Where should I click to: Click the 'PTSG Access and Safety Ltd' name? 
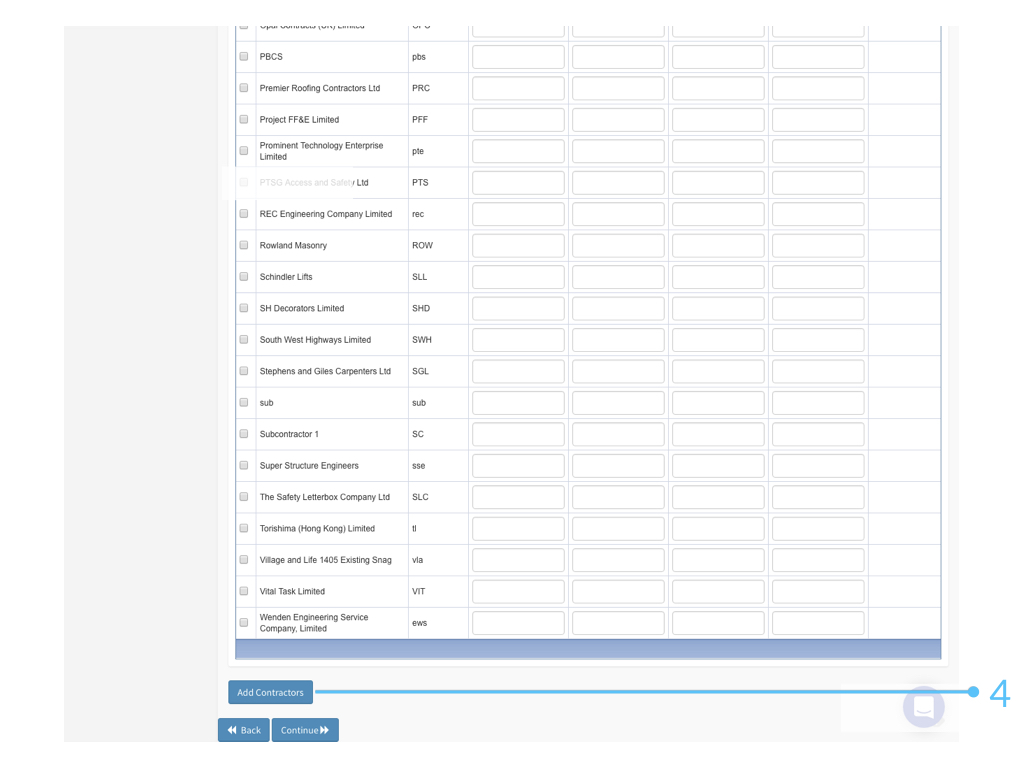pyautogui.click(x=314, y=183)
